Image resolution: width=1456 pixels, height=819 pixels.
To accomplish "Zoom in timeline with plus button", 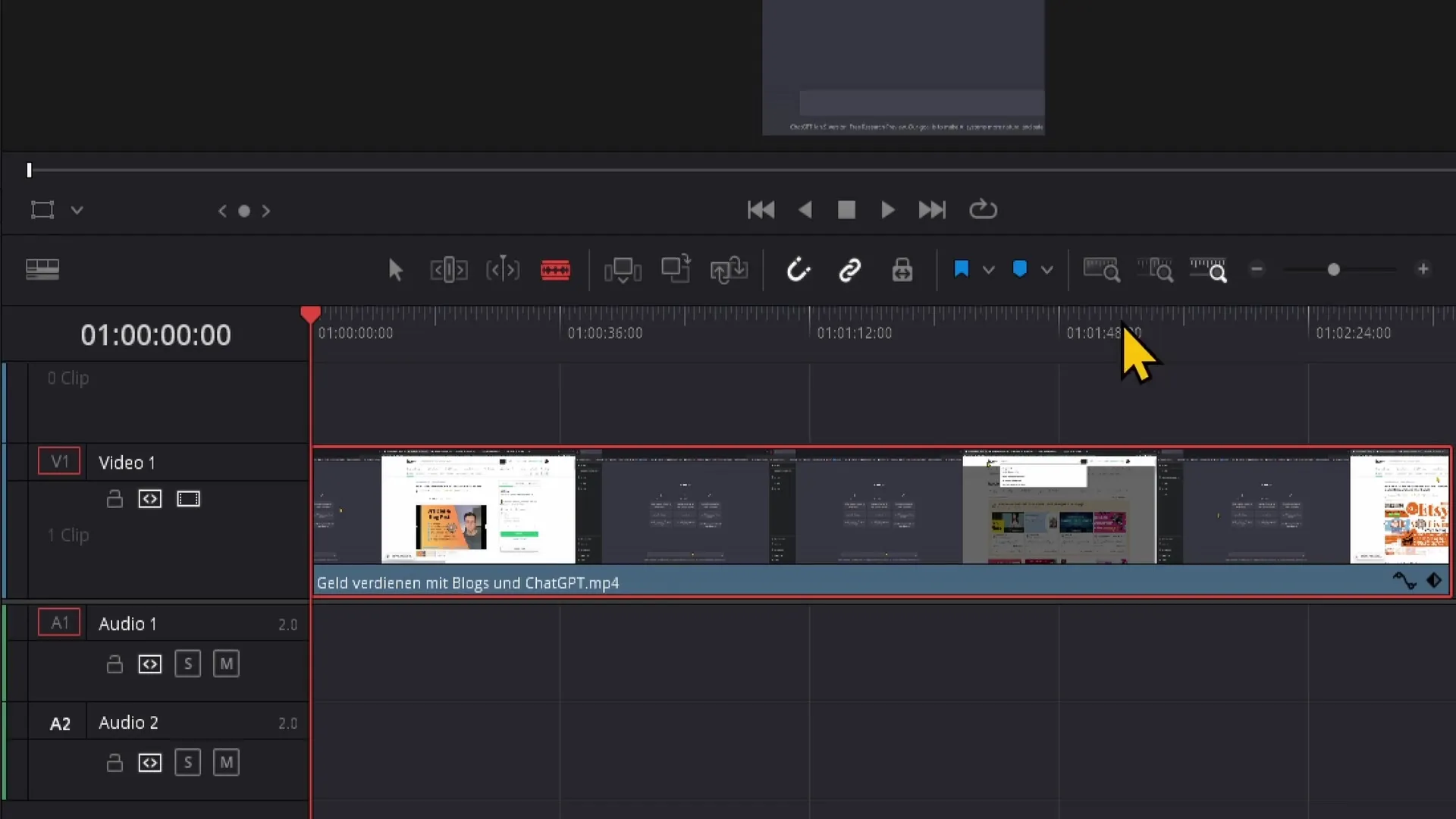I will (x=1423, y=269).
